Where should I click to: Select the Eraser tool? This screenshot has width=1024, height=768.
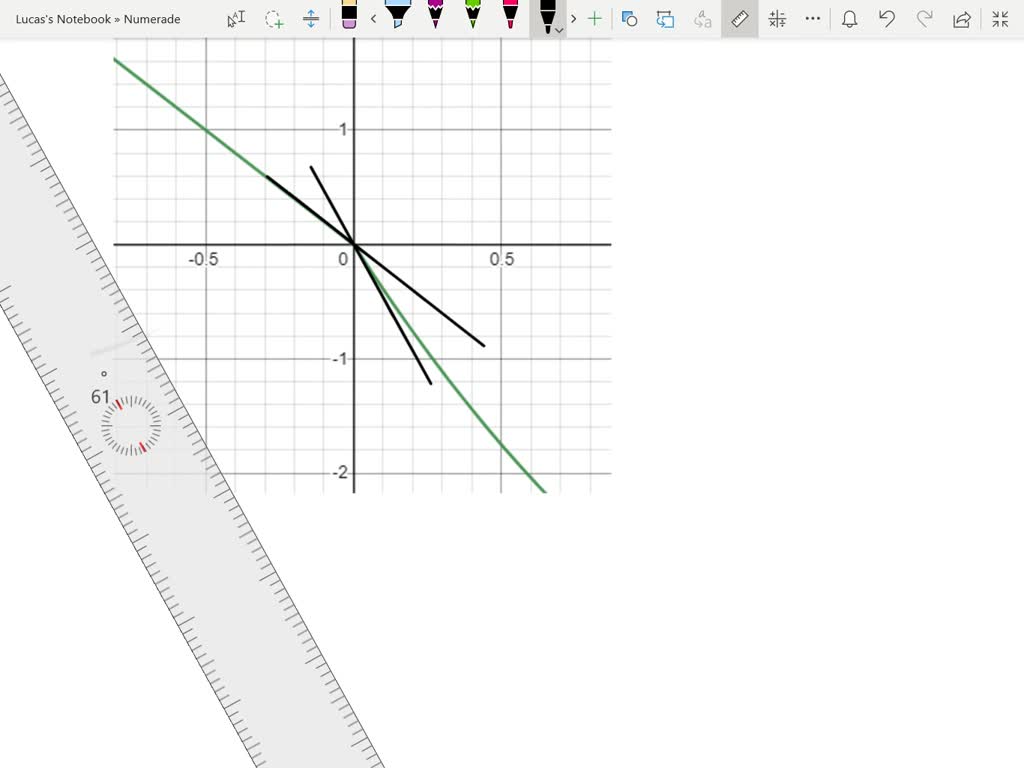pos(347,18)
